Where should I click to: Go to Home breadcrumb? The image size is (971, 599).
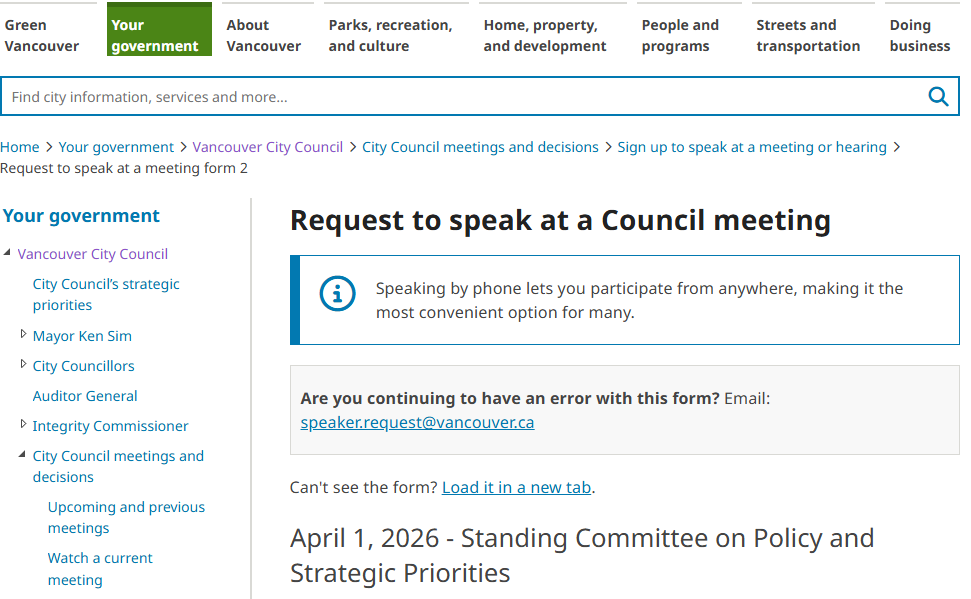pyautogui.click(x=20, y=147)
